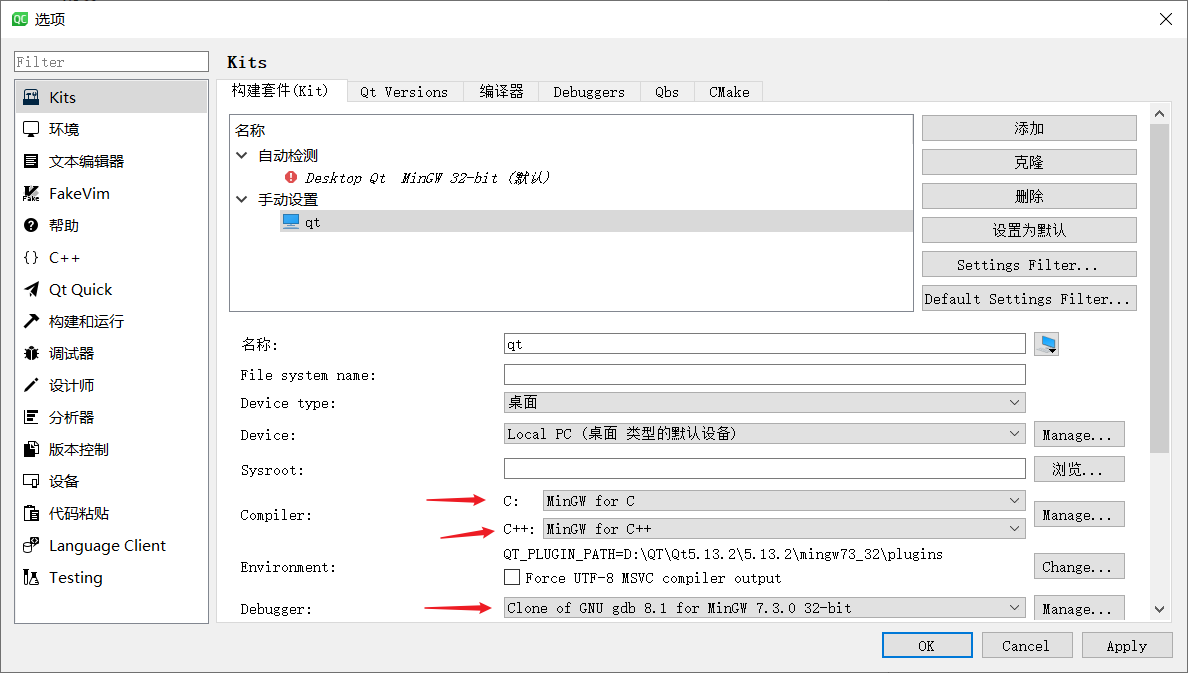
Task: Switch to CMake tab
Action: (x=729, y=92)
